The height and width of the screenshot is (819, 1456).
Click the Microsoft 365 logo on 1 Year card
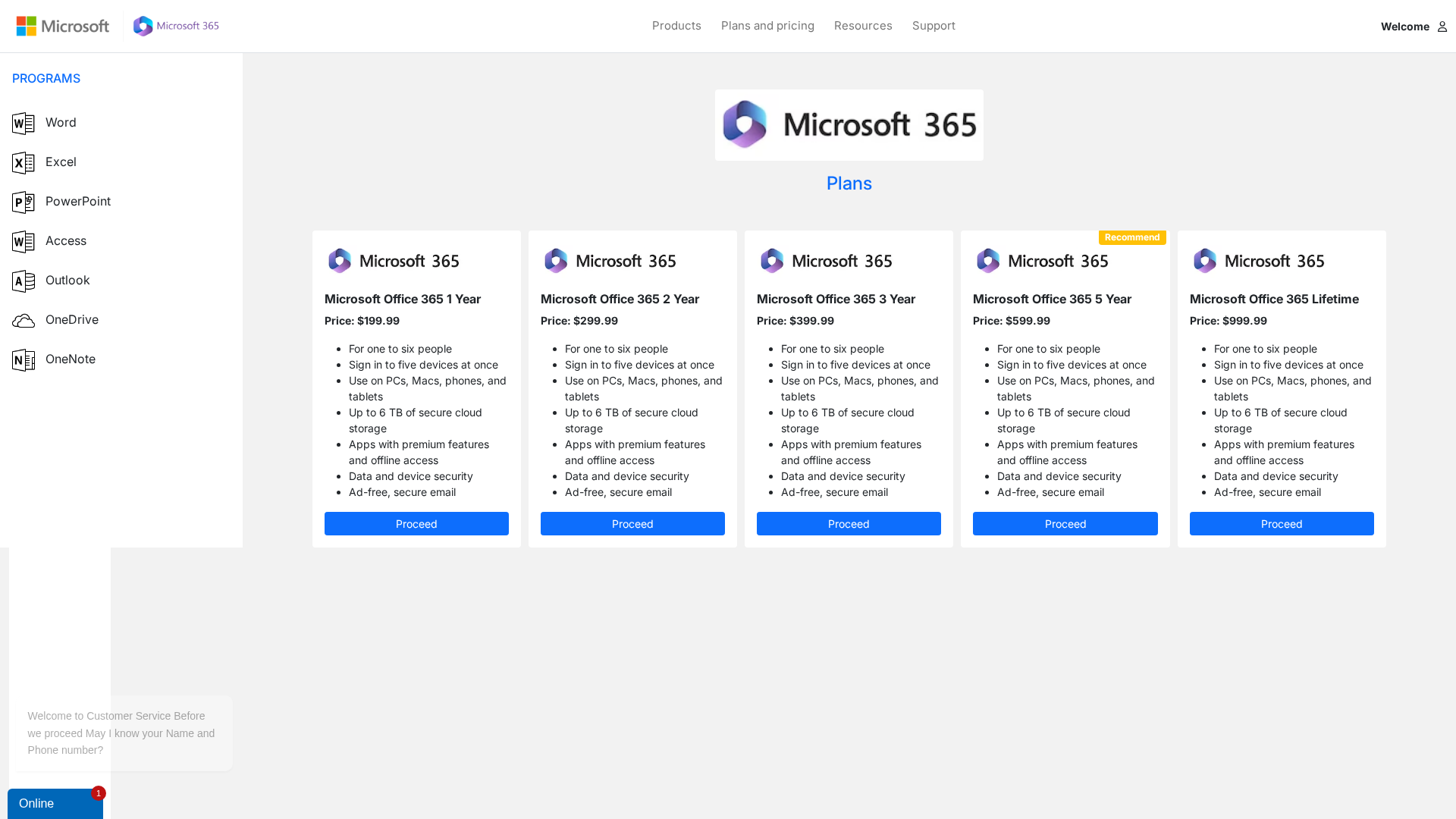(394, 261)
